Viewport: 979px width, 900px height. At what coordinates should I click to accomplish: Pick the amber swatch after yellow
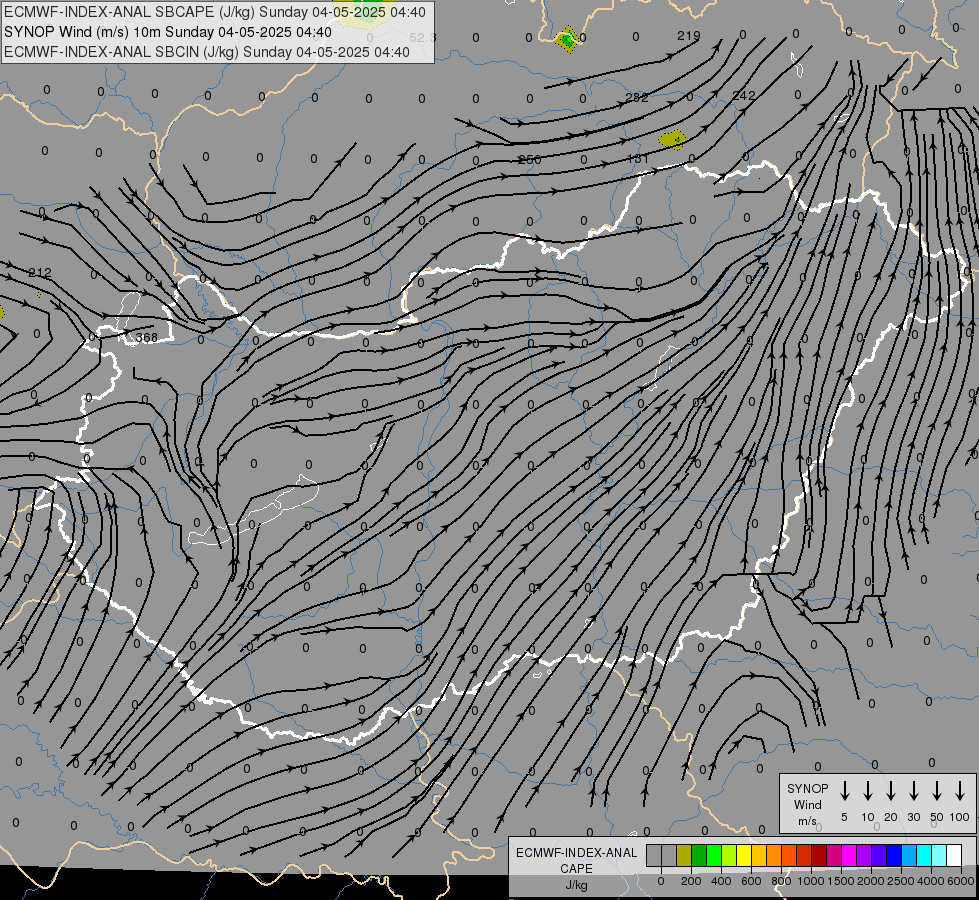click(759, 855)
